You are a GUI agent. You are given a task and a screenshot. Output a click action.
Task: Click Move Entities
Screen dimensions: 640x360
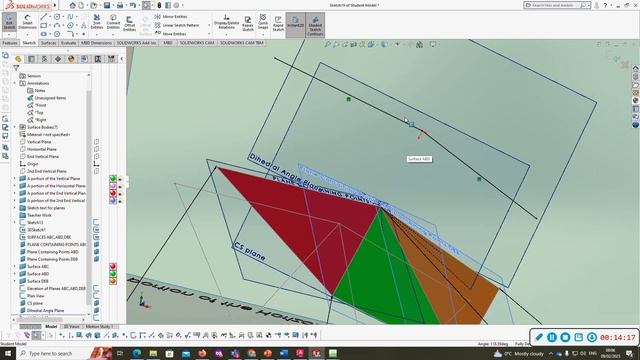point(171,34)
